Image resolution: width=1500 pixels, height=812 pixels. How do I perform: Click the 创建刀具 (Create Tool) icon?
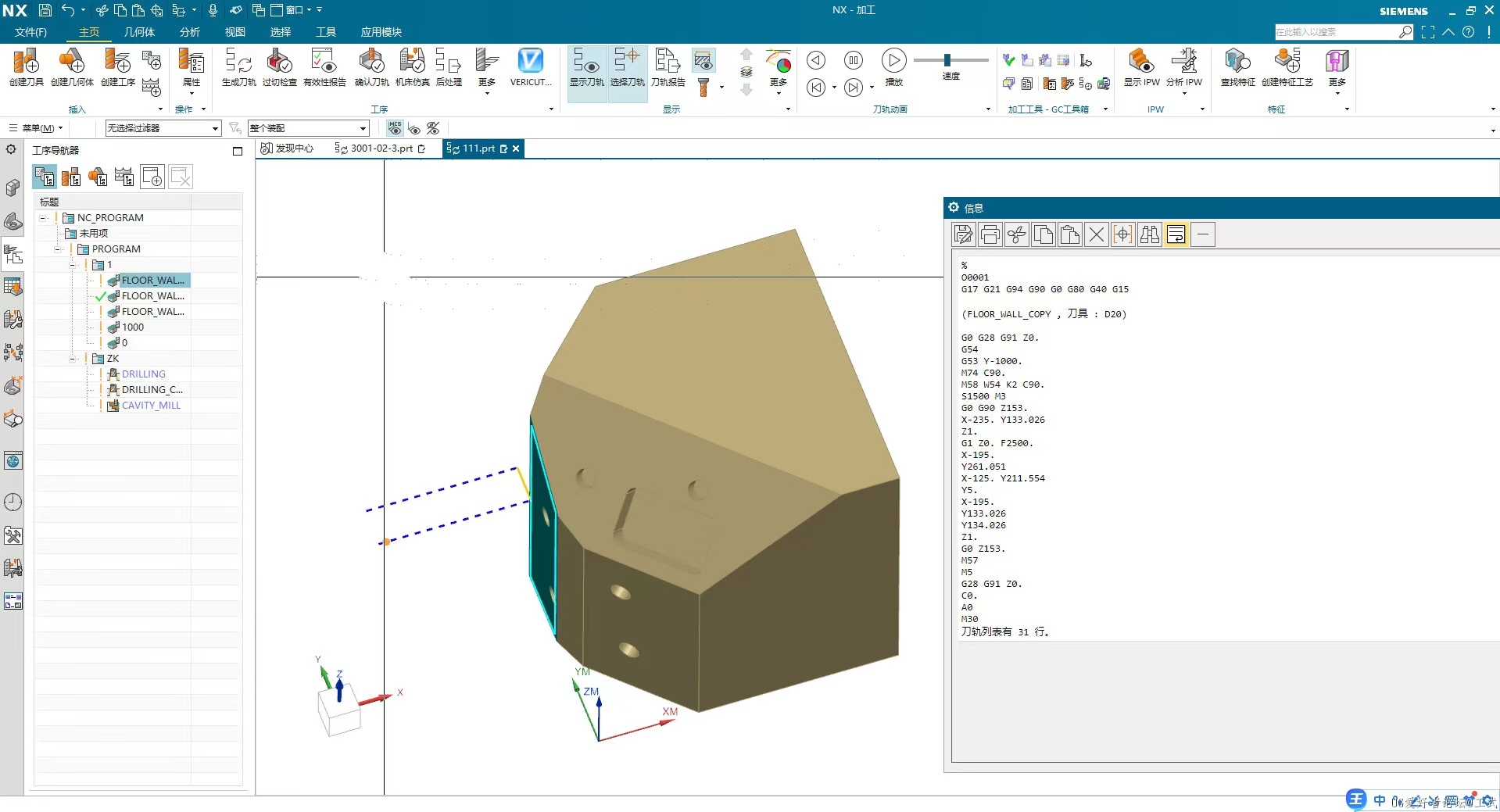coord(26,67)
